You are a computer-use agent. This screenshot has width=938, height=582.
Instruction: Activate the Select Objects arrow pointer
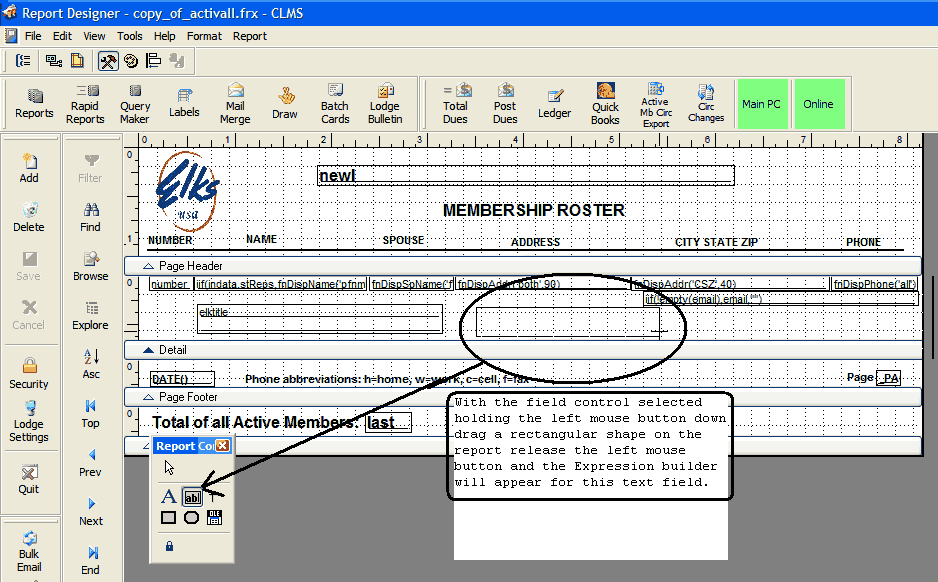pos(170,467)
